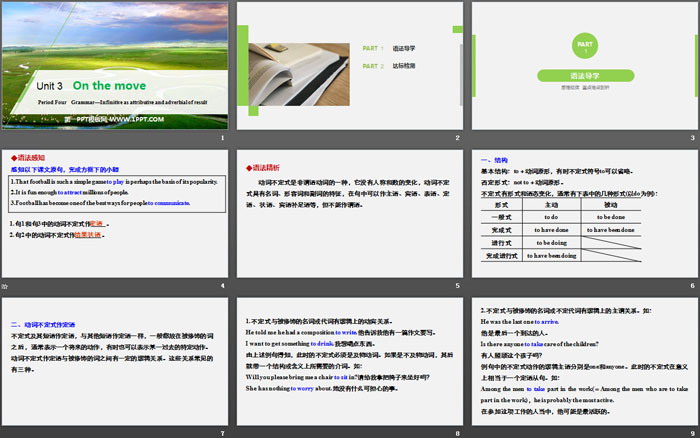This screenshot has height=438, width=700.
Task: Click 'Is there anyone to take care' sentence
Action: [539, 344]
